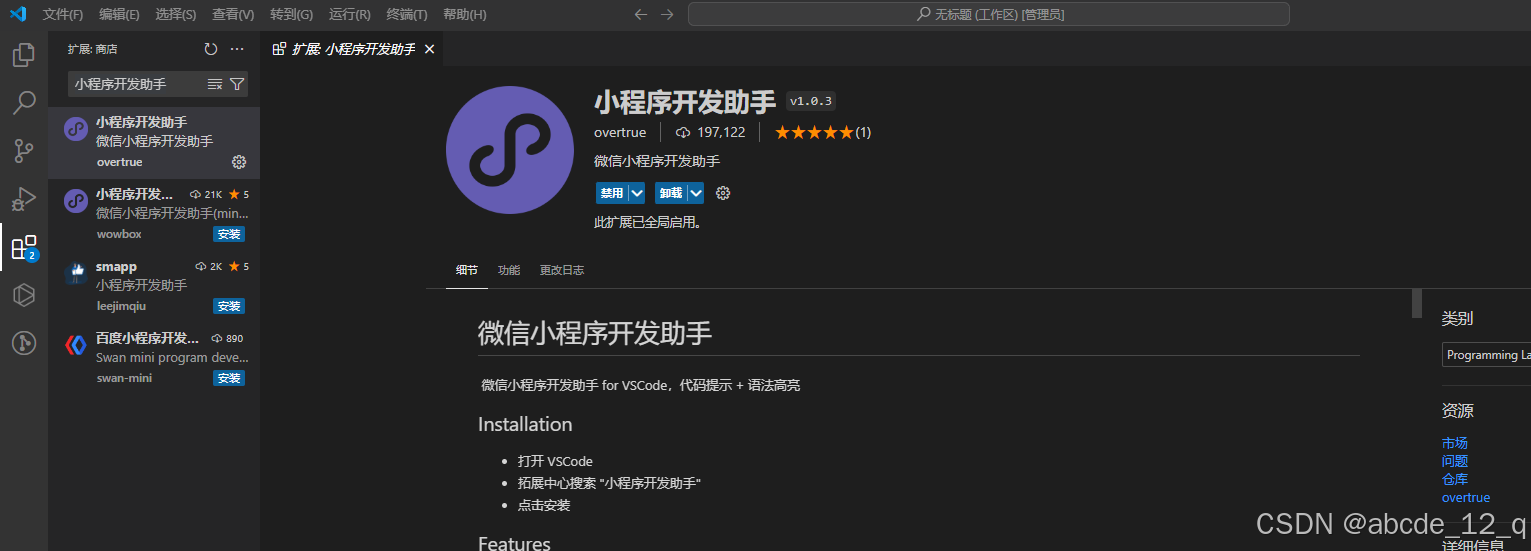Open the Git graph icon in activity bar
The image size is (1531, 551).
click(24, 343)
